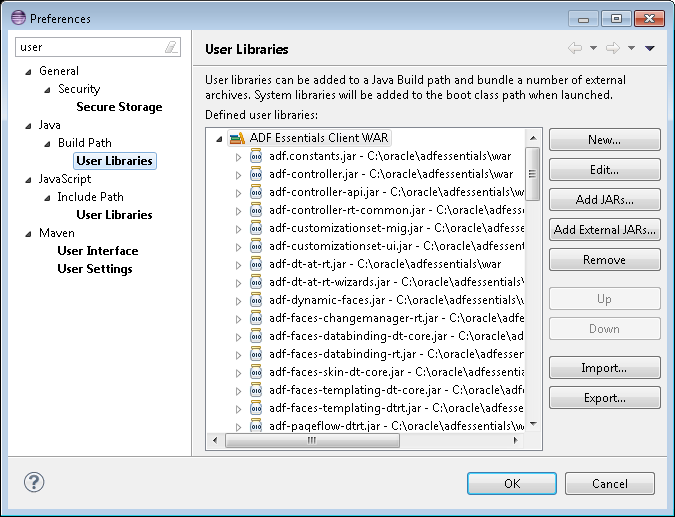This screenshot has height=517, width=675.
Task: Open the preferences view menu triangle
Action: [650, 48]
